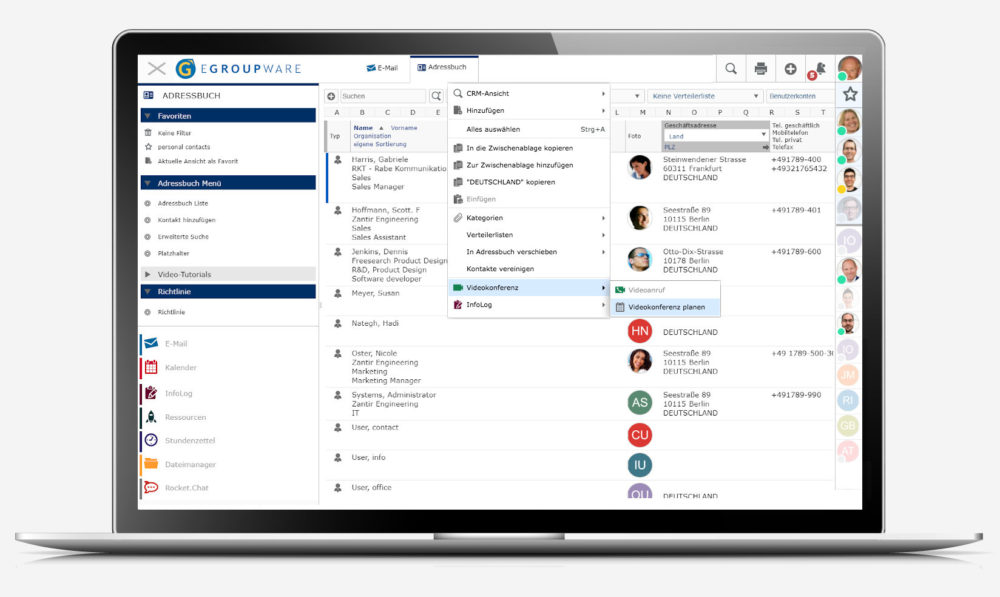This screenshot has width=1000, height=597.
Task: Click the printer icon in top toolbar
Action: 760,69
